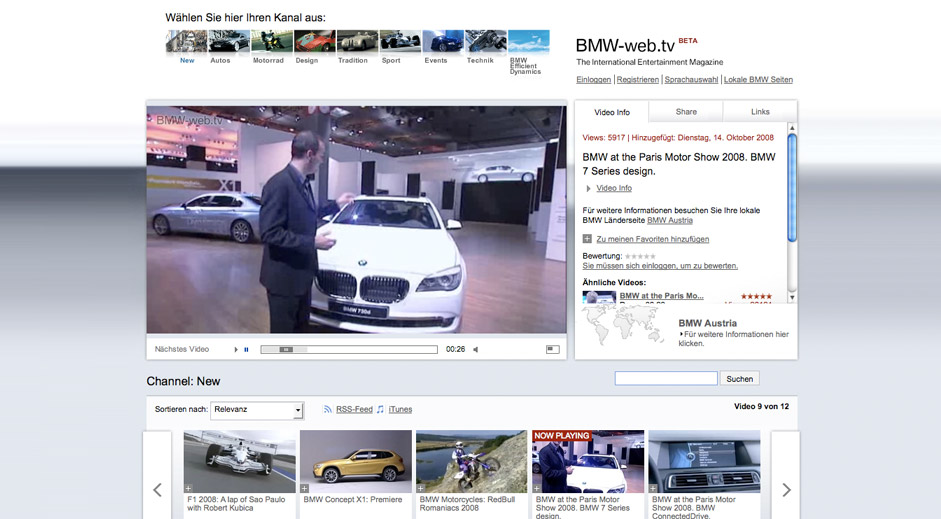Click the login-to-rate link
Viewport: 941px width, 519px height.
click(660, 266)
